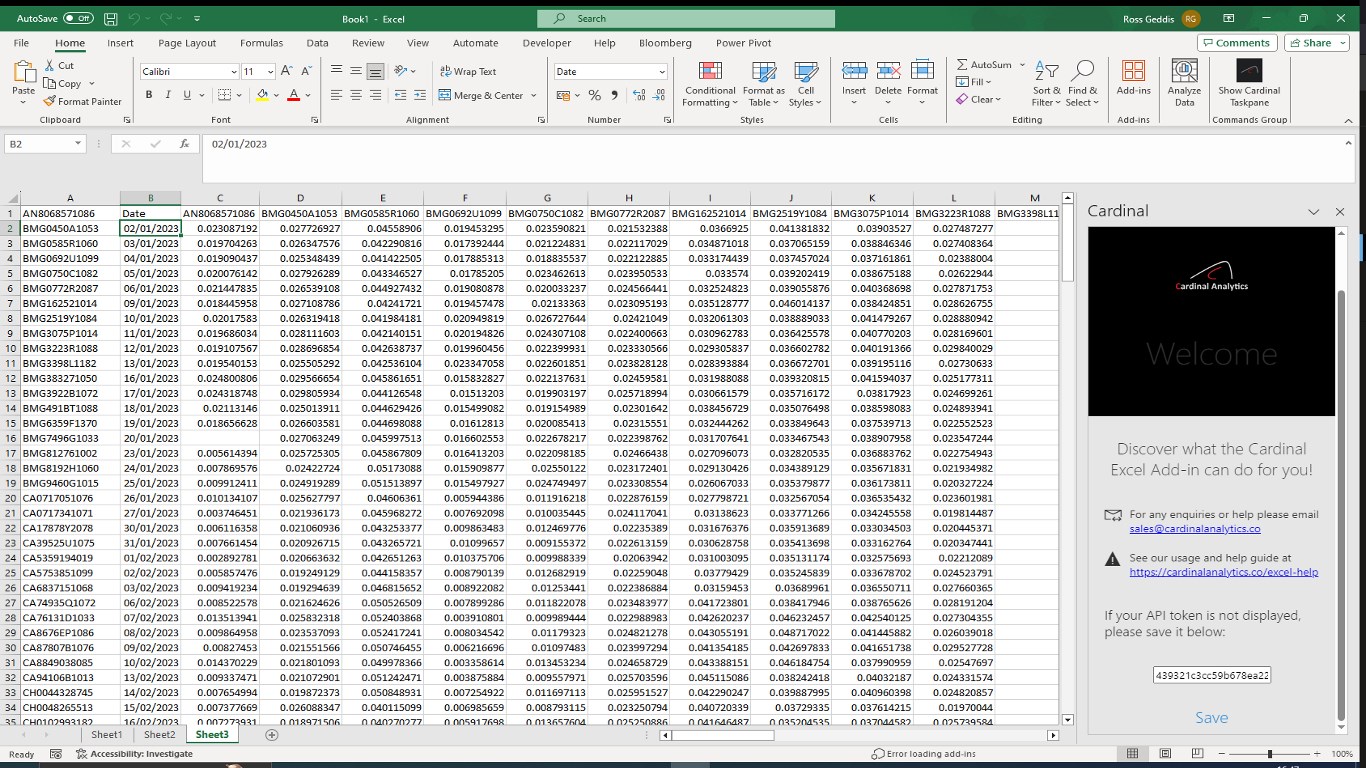Click Save in Cardinal pane
The width and height of the screenshot is (1366, 768).
point(1211,717)
